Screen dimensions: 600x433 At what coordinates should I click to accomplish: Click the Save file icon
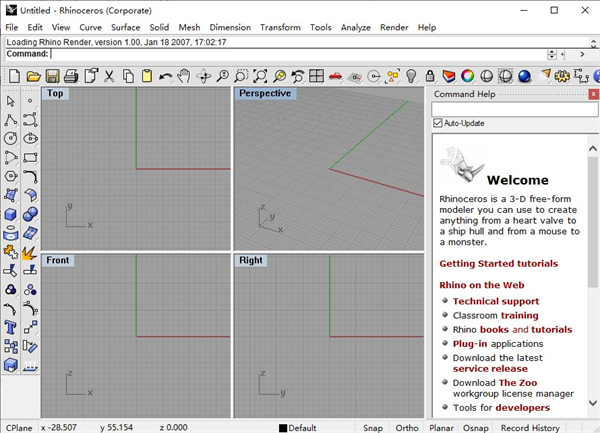52,76
